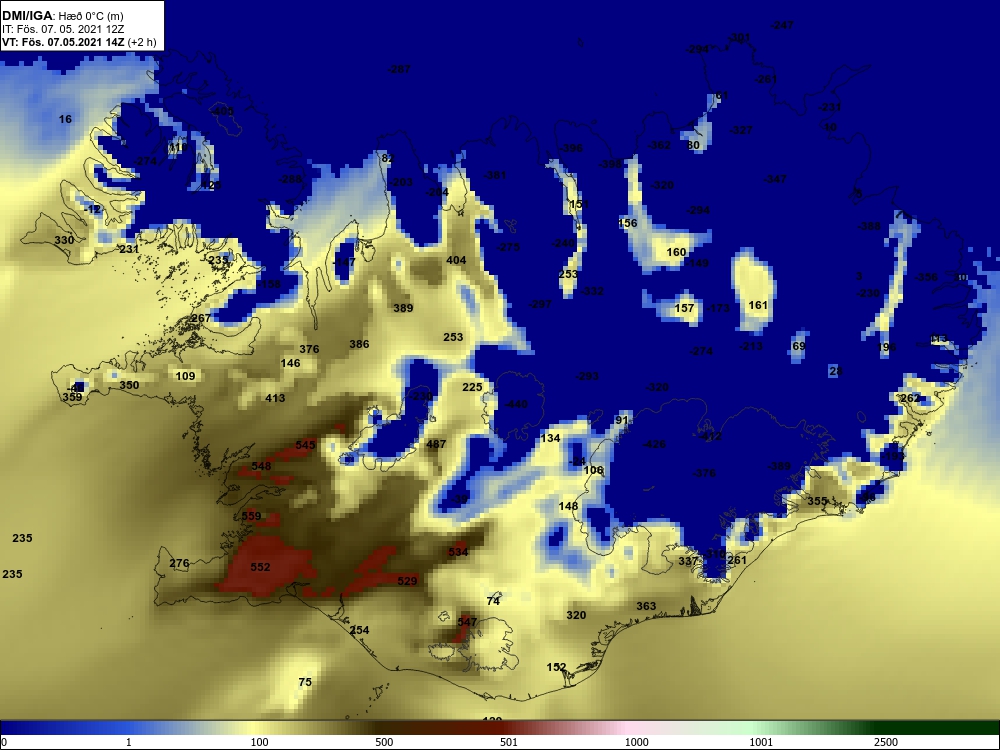The width and height of the screenshot is (1000, 750).
Task: Select the map value '559'
Action: [251, 516]
